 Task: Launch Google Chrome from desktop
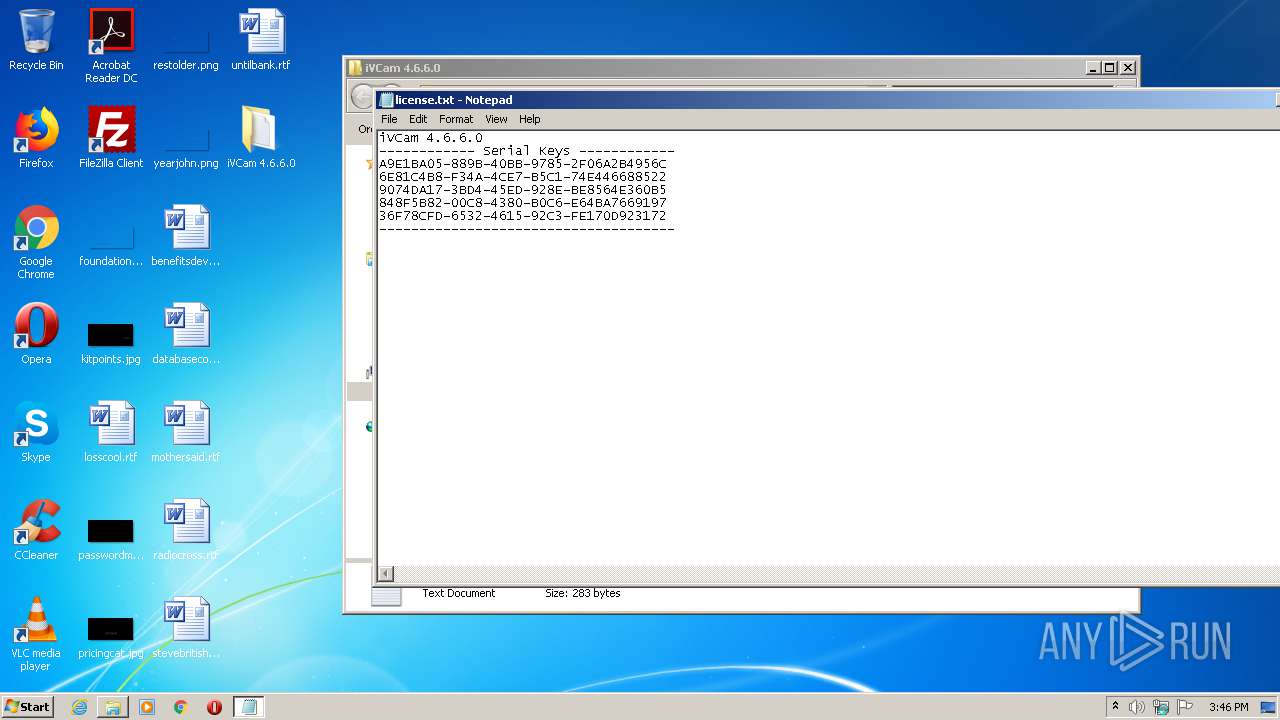(x=36, y=242)
